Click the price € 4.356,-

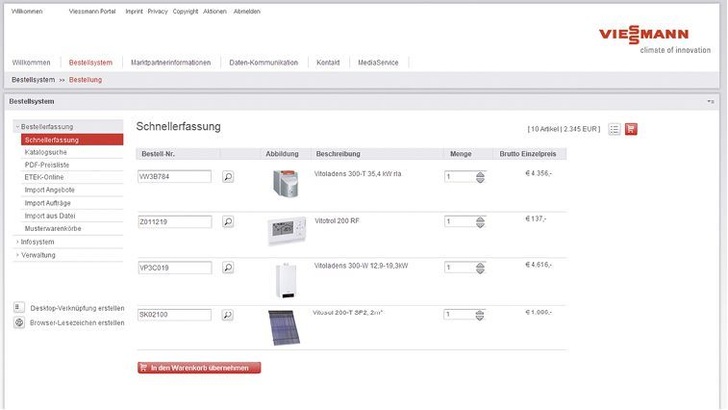(x=539, y=173)
